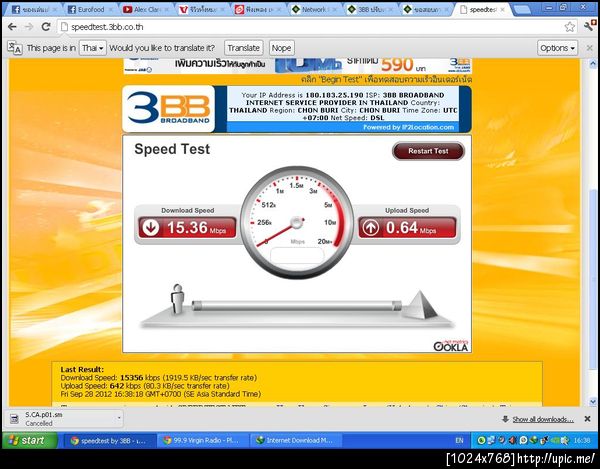Click the download speed arrow icon
Image resolution: width=600 pixels, height=469 pixels.
click(x=150, y=228)
